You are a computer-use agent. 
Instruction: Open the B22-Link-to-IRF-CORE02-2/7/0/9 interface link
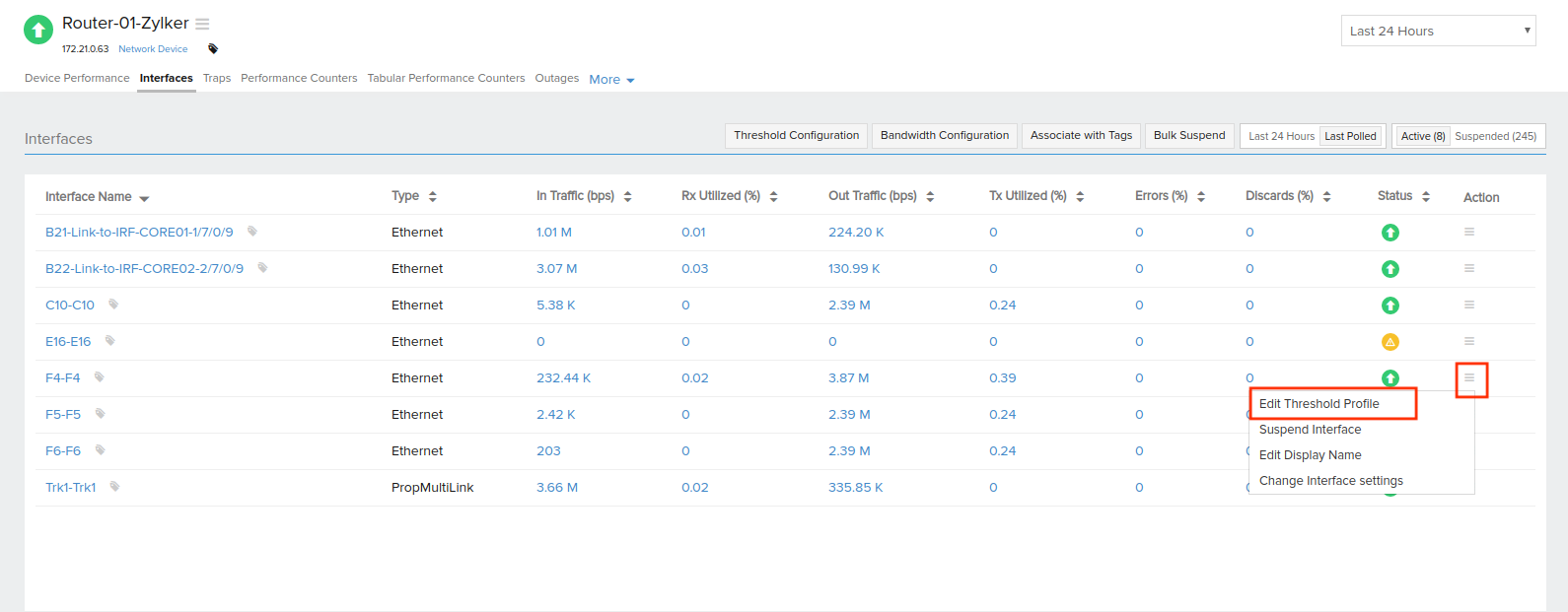pos(144,268)
